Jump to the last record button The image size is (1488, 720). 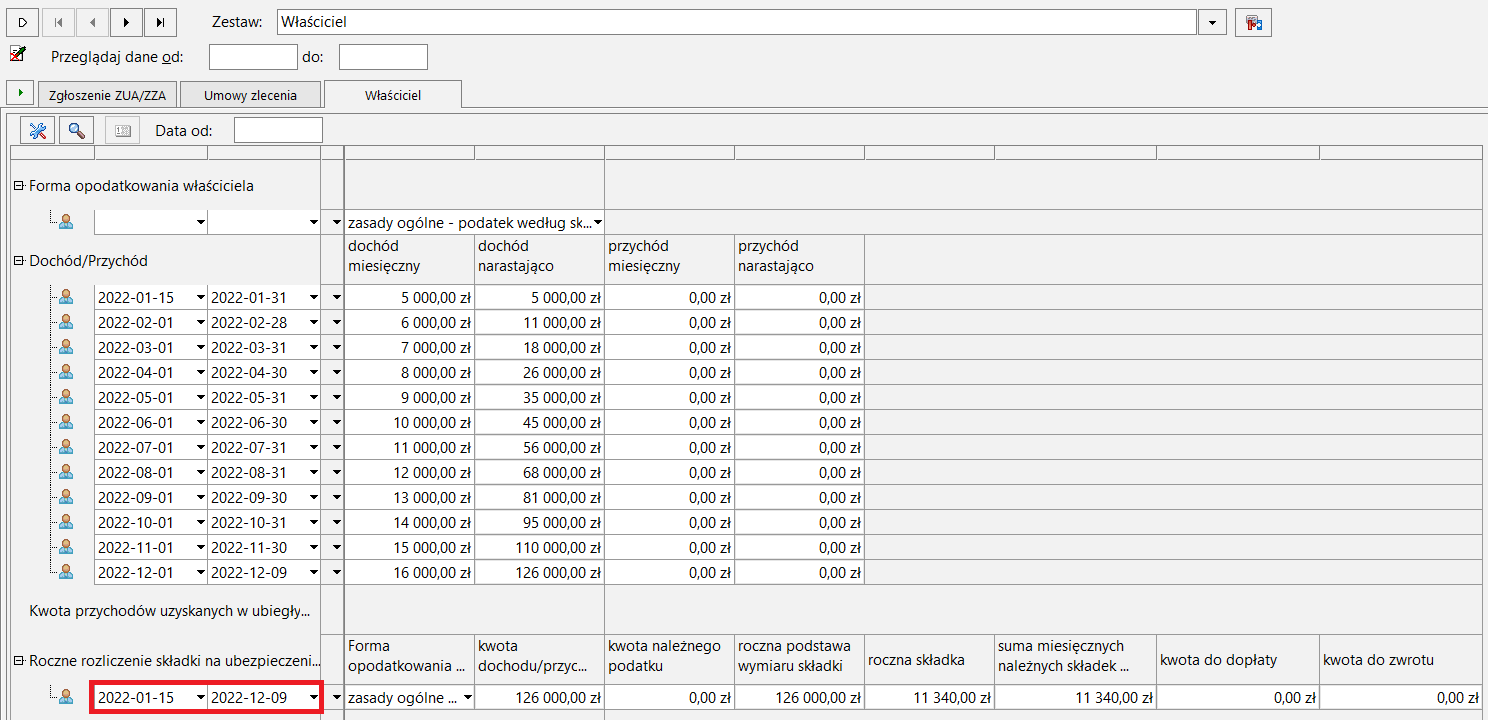[x=160, y=22]
